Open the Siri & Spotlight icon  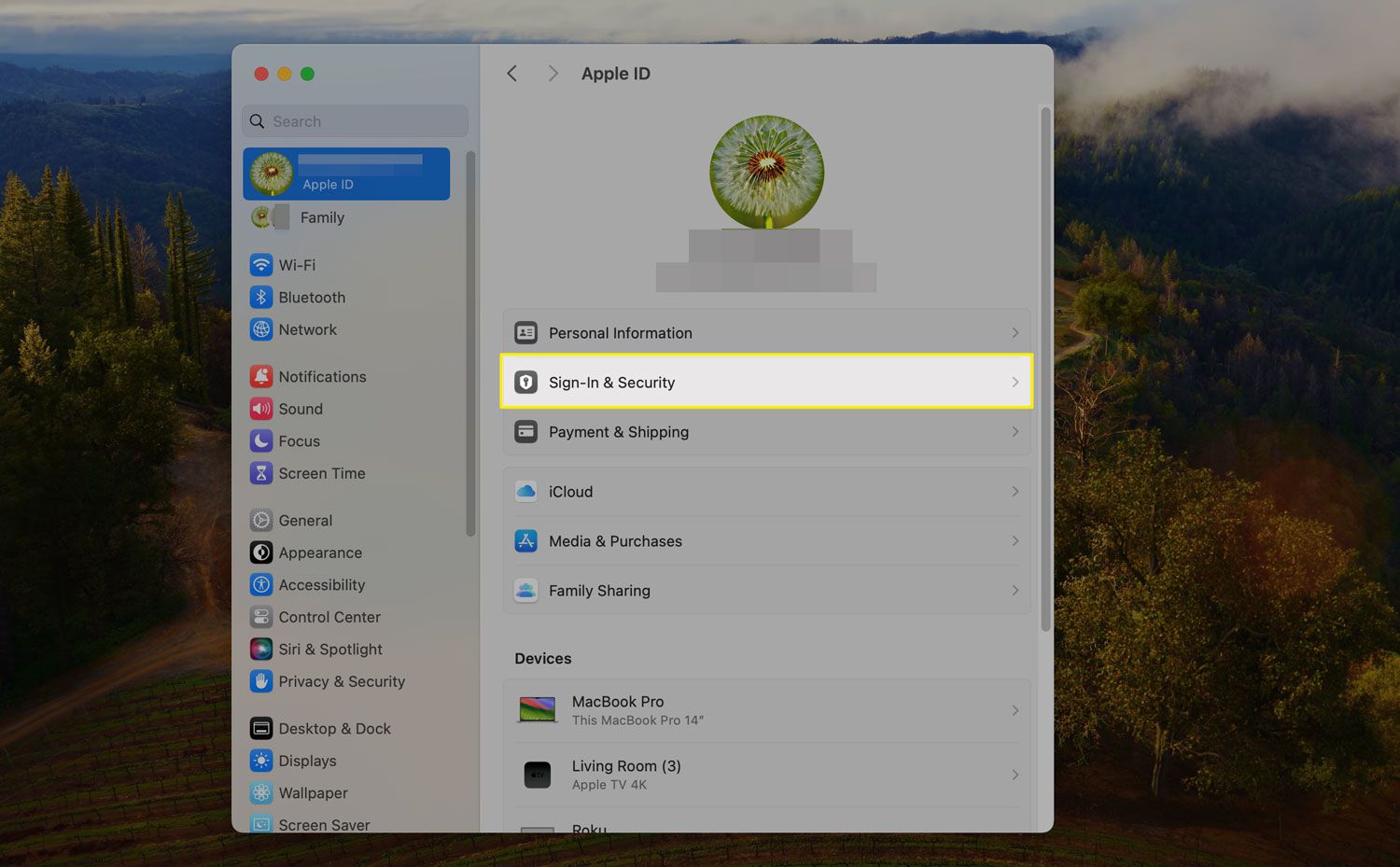[x=261, y=650]
